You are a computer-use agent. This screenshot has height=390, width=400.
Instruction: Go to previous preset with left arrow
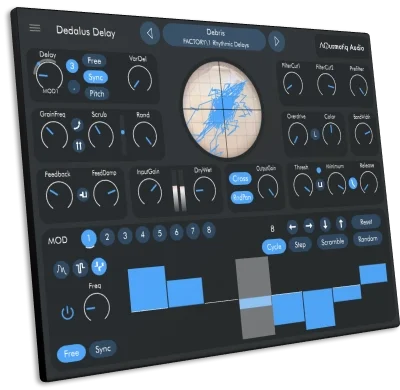click(150, 33)
